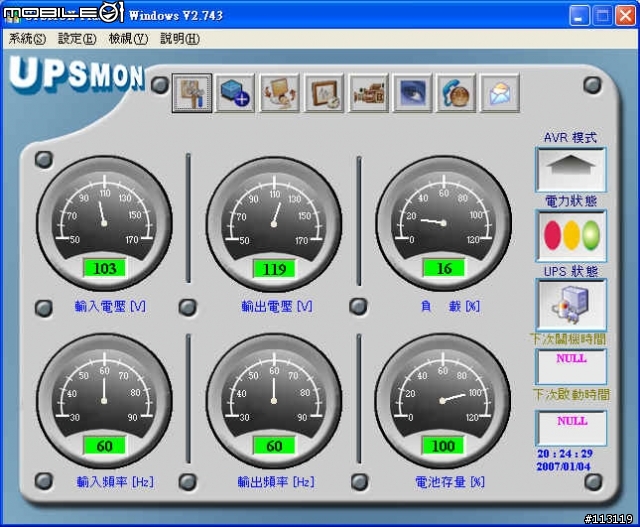Click the blue box with plus icon
640x527 pixels.
point(235,93)
